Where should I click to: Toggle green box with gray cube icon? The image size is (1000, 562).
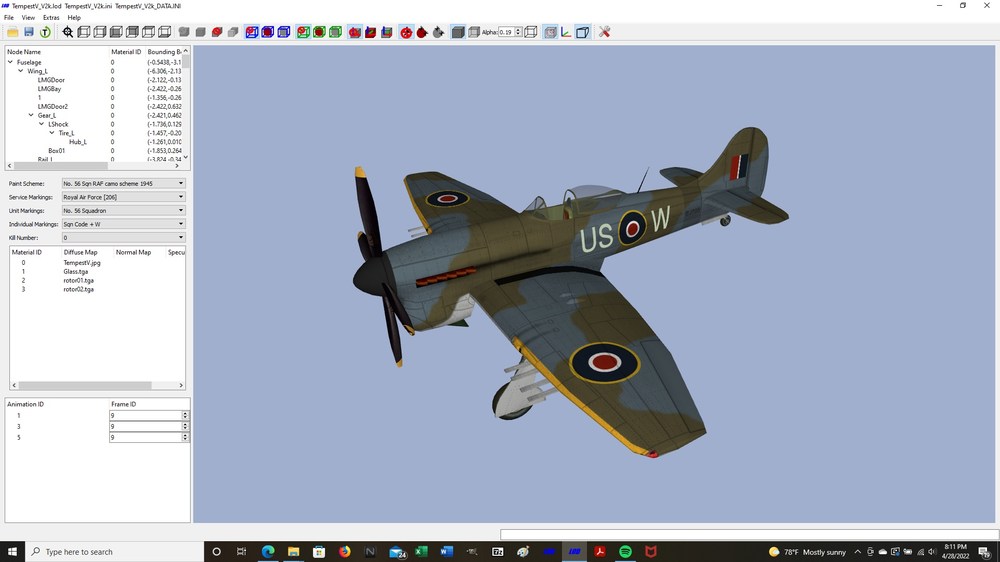pos(335,32)
